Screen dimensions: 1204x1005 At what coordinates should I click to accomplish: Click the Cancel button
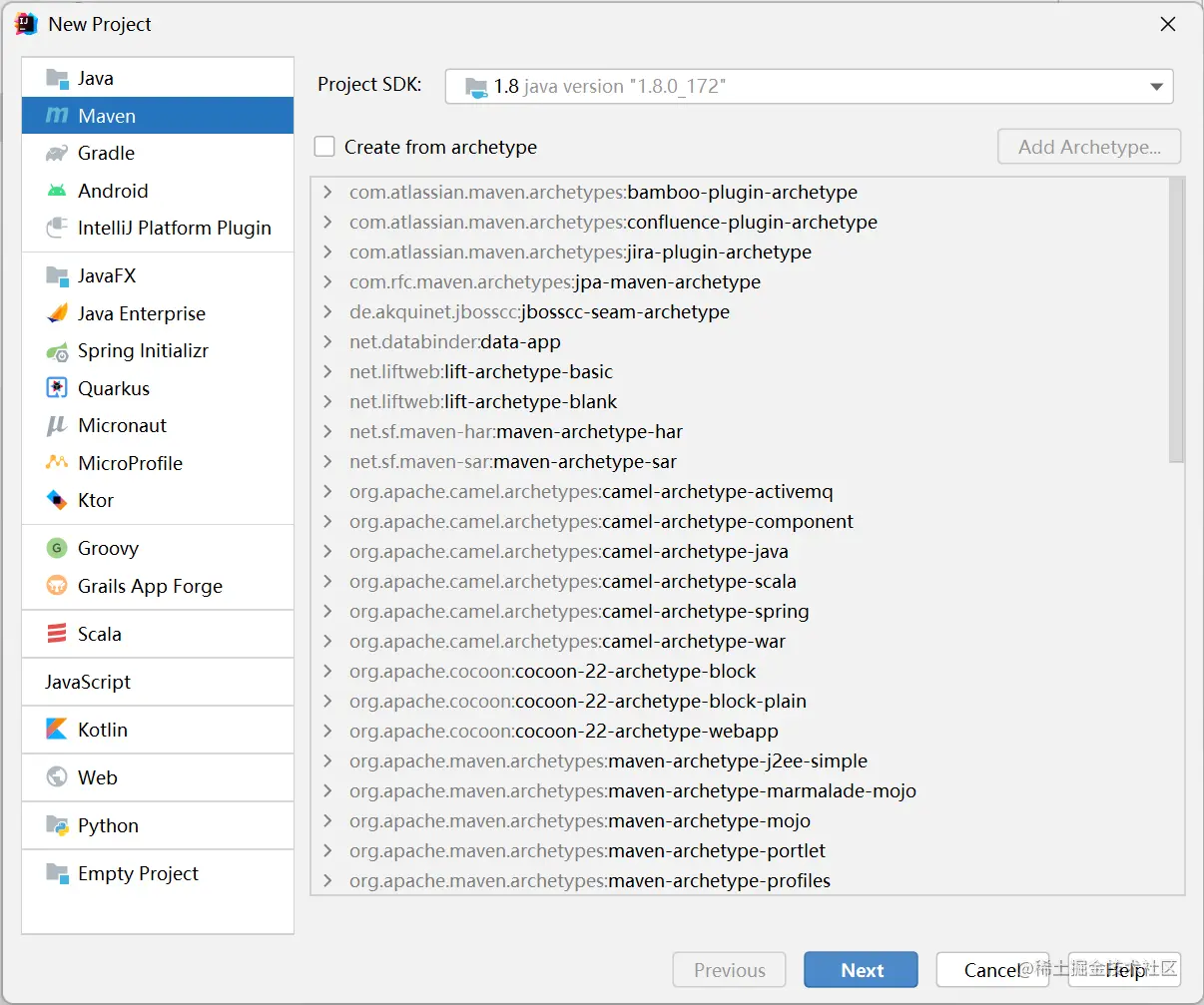click(x=992, y=970)
